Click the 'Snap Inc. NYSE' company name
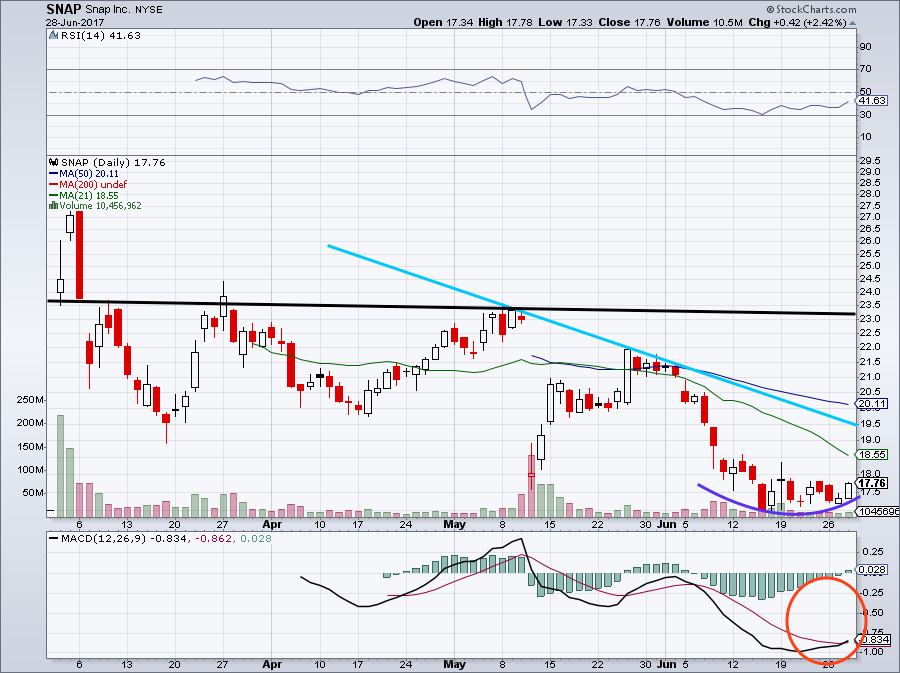This screenshot has height=673, width=900. click(124, 10)
